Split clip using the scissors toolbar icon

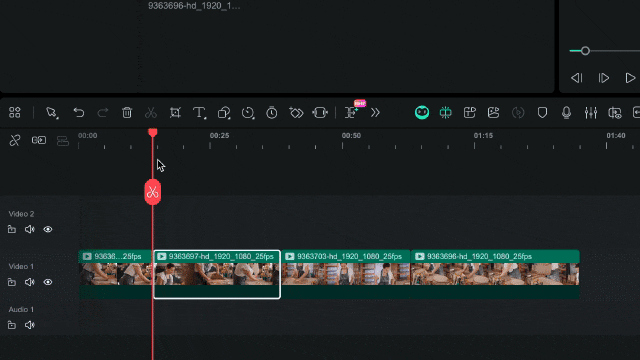tap(151, 112)
